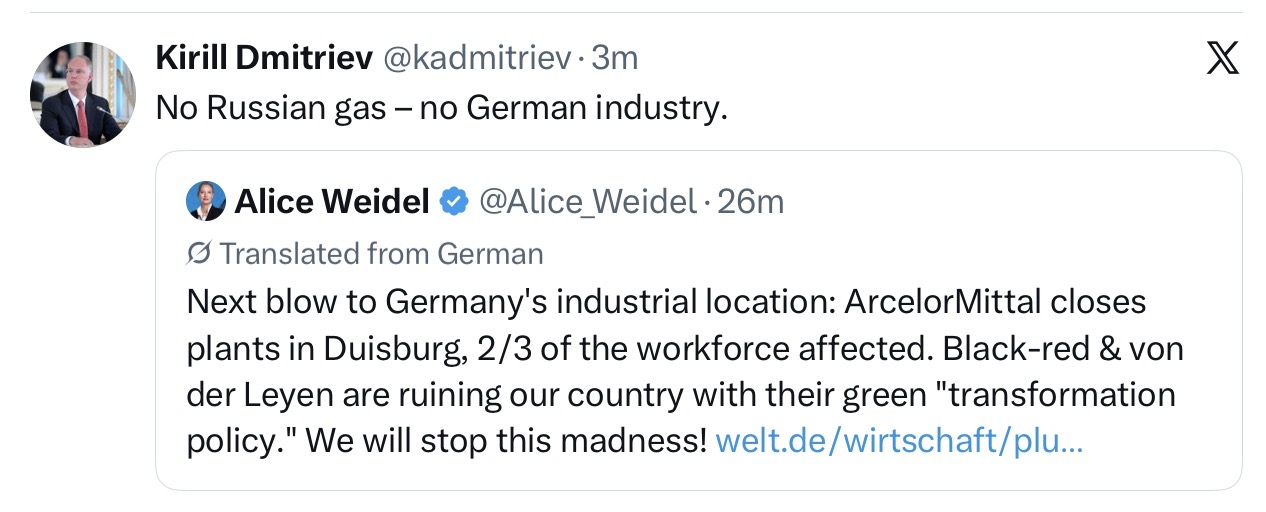
Task: Click the blue verified badge
Action: (454, 202)
